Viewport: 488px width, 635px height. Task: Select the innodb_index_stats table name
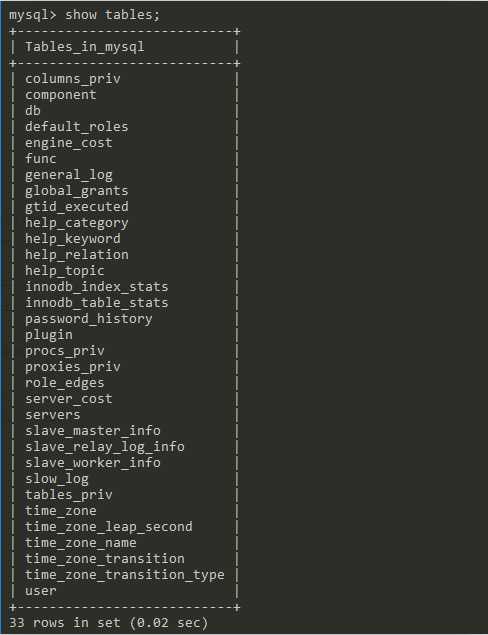(97, 287)
